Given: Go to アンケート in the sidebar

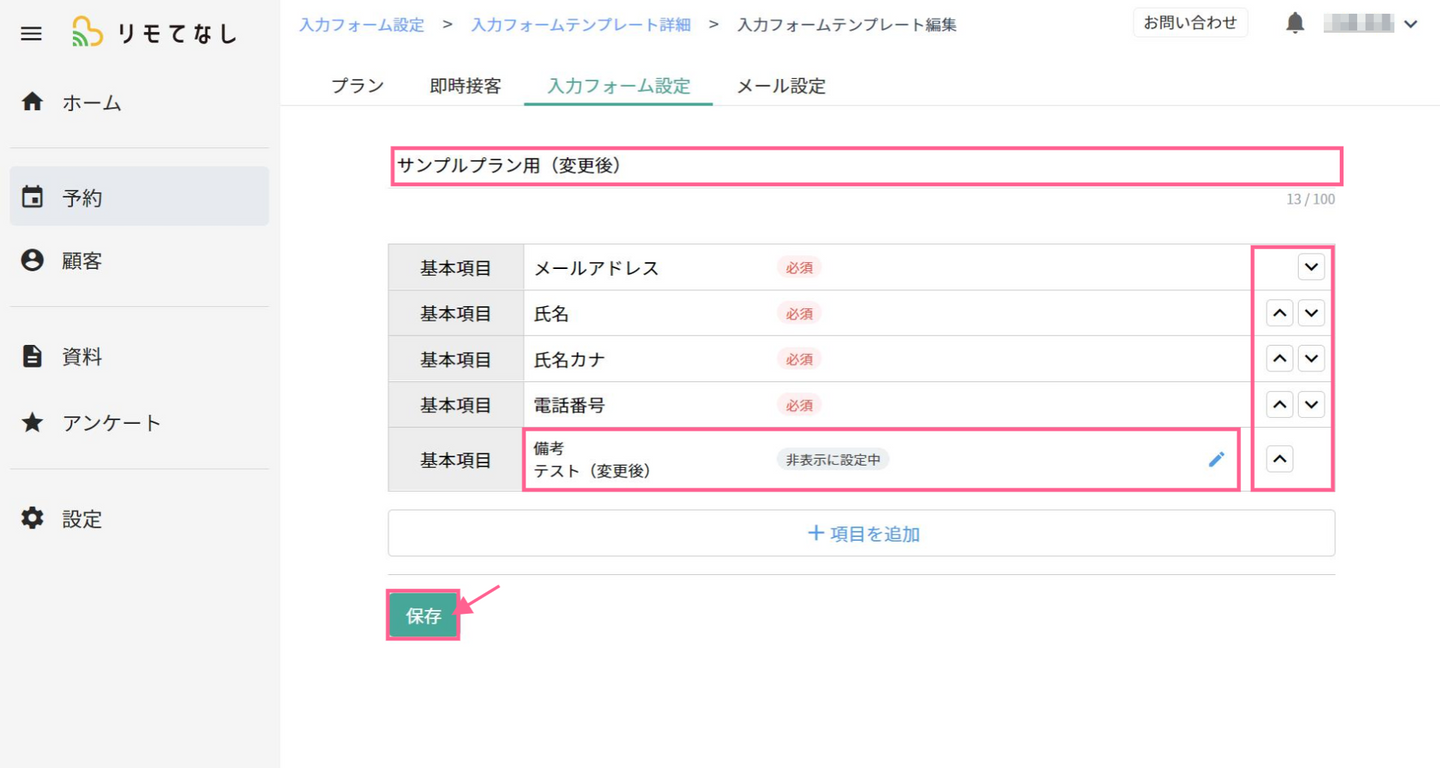Looking at the screenshot, I should [111, 423].
